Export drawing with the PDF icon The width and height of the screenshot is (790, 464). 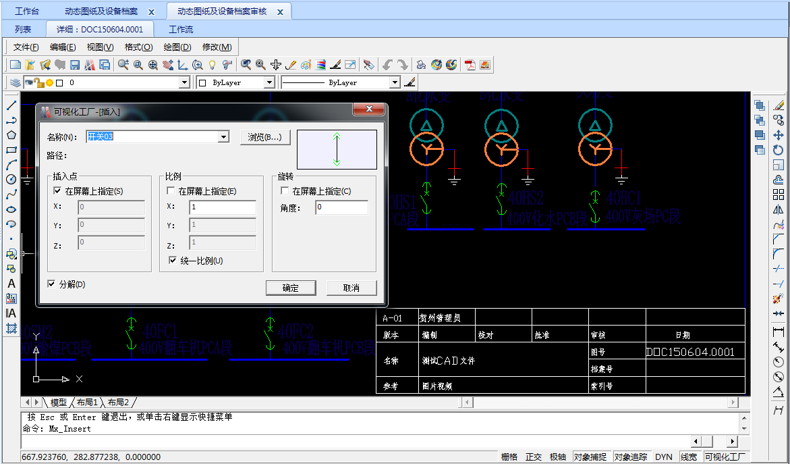(x=468, y=65)
